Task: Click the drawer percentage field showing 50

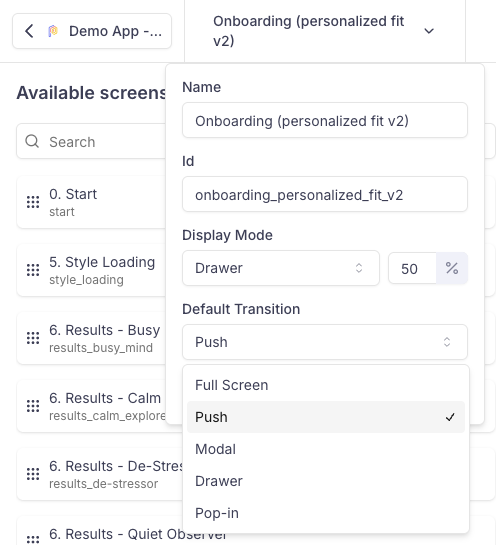Action: click(413, 268)
